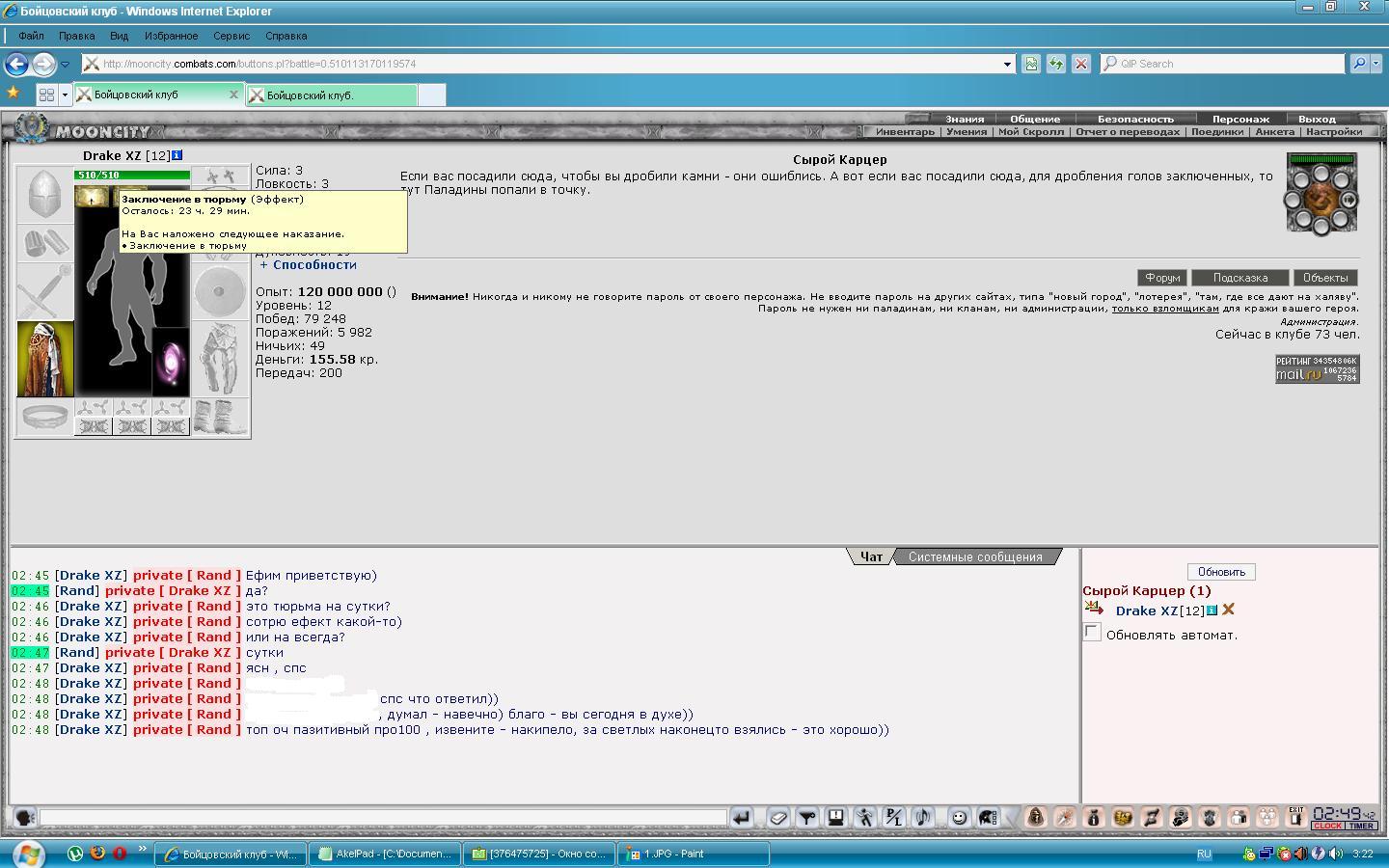Screen dimensions: 1389x868
Task: Click the Объекты button
Action: pyautogui.click(x=1325, y=277)
